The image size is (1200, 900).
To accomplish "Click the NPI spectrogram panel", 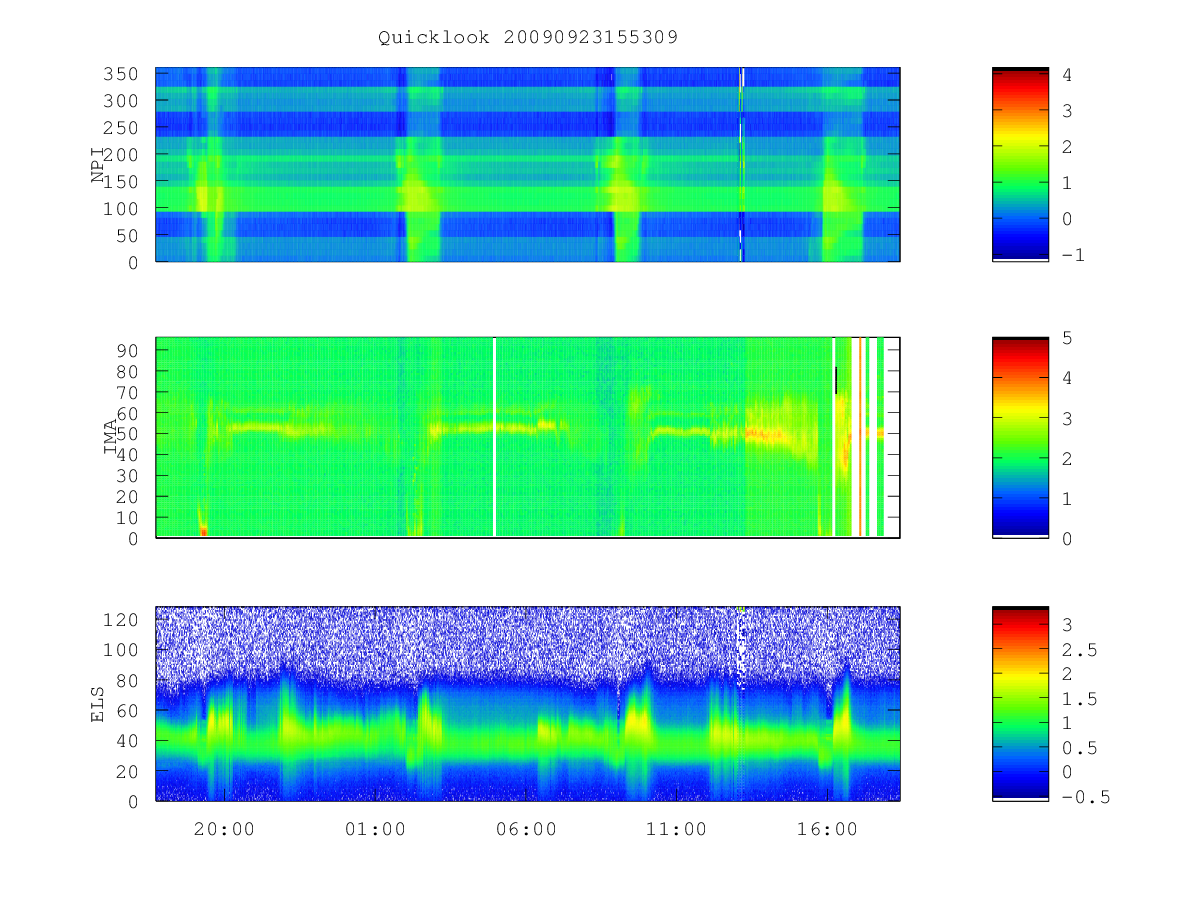I will pos(528,164).
